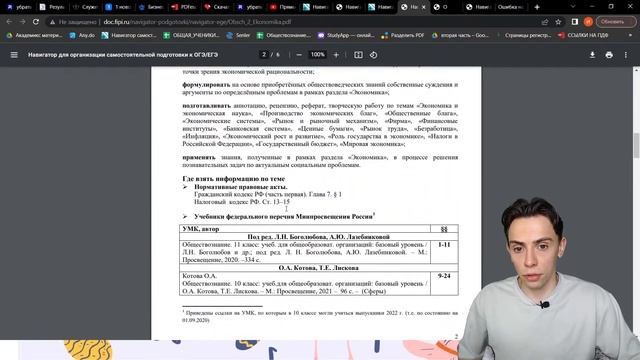
Task: Switch to the YouTube Прямо tab
Action: pos(282,7)
